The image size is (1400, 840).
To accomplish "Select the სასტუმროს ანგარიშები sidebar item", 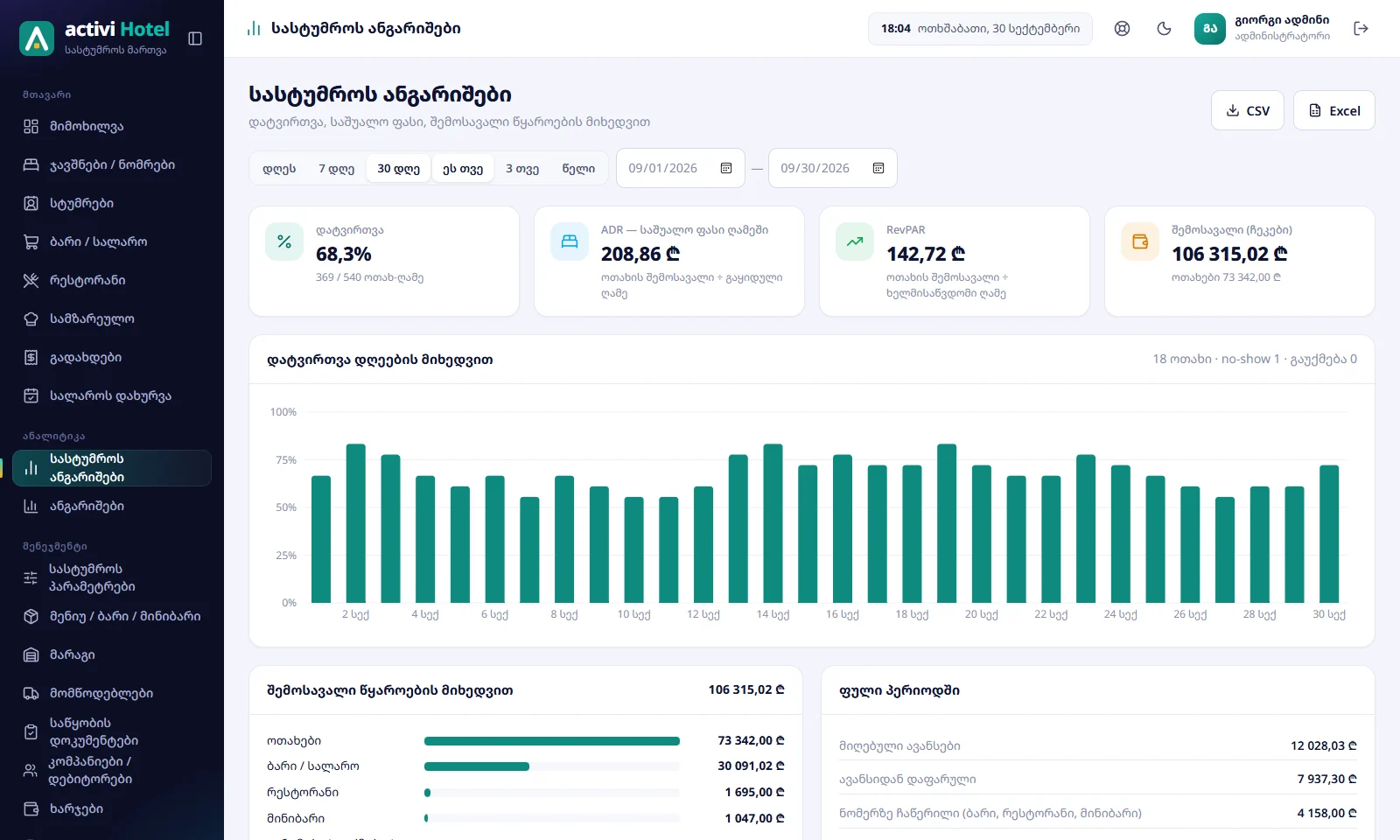I will coord(112,468).
